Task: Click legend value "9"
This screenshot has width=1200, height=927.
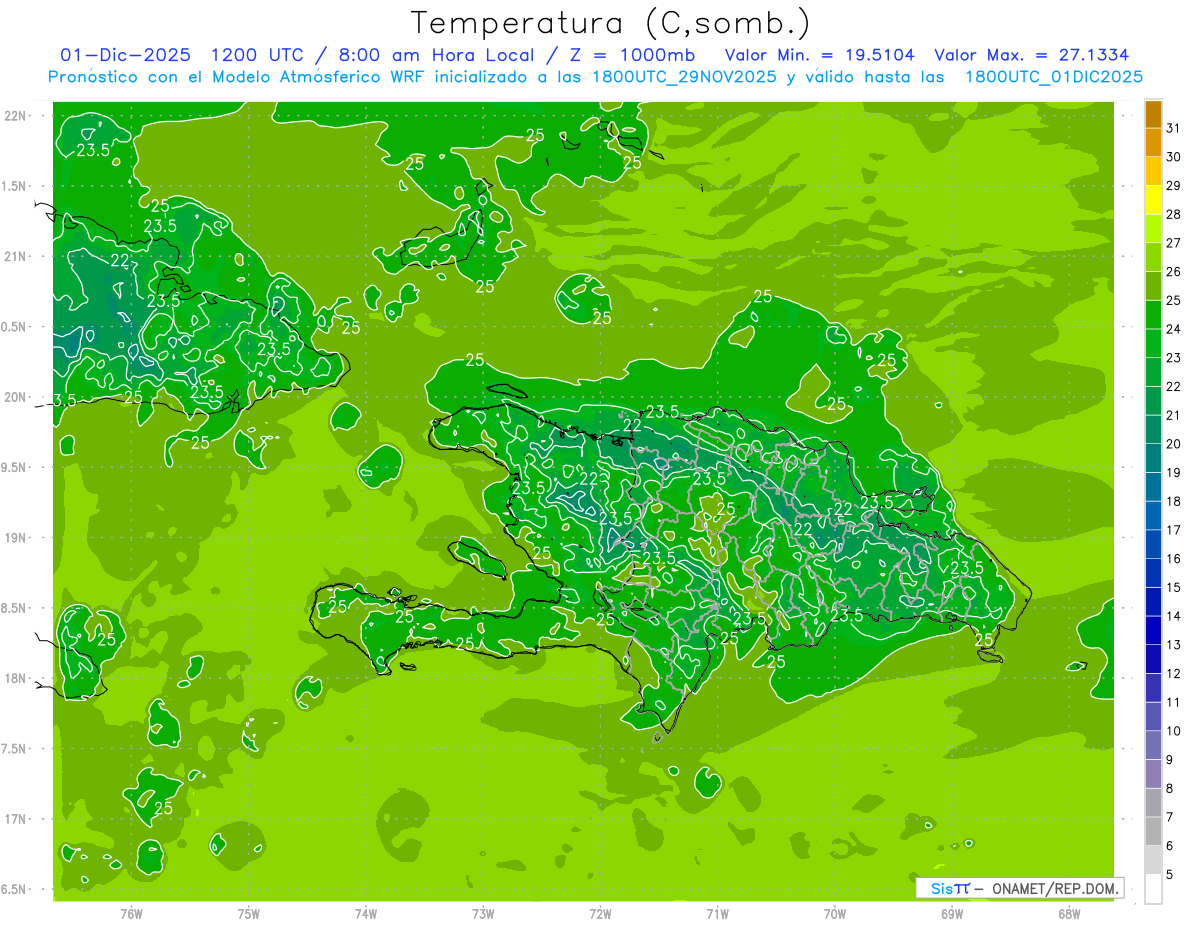Action: tap(1170, 760)
